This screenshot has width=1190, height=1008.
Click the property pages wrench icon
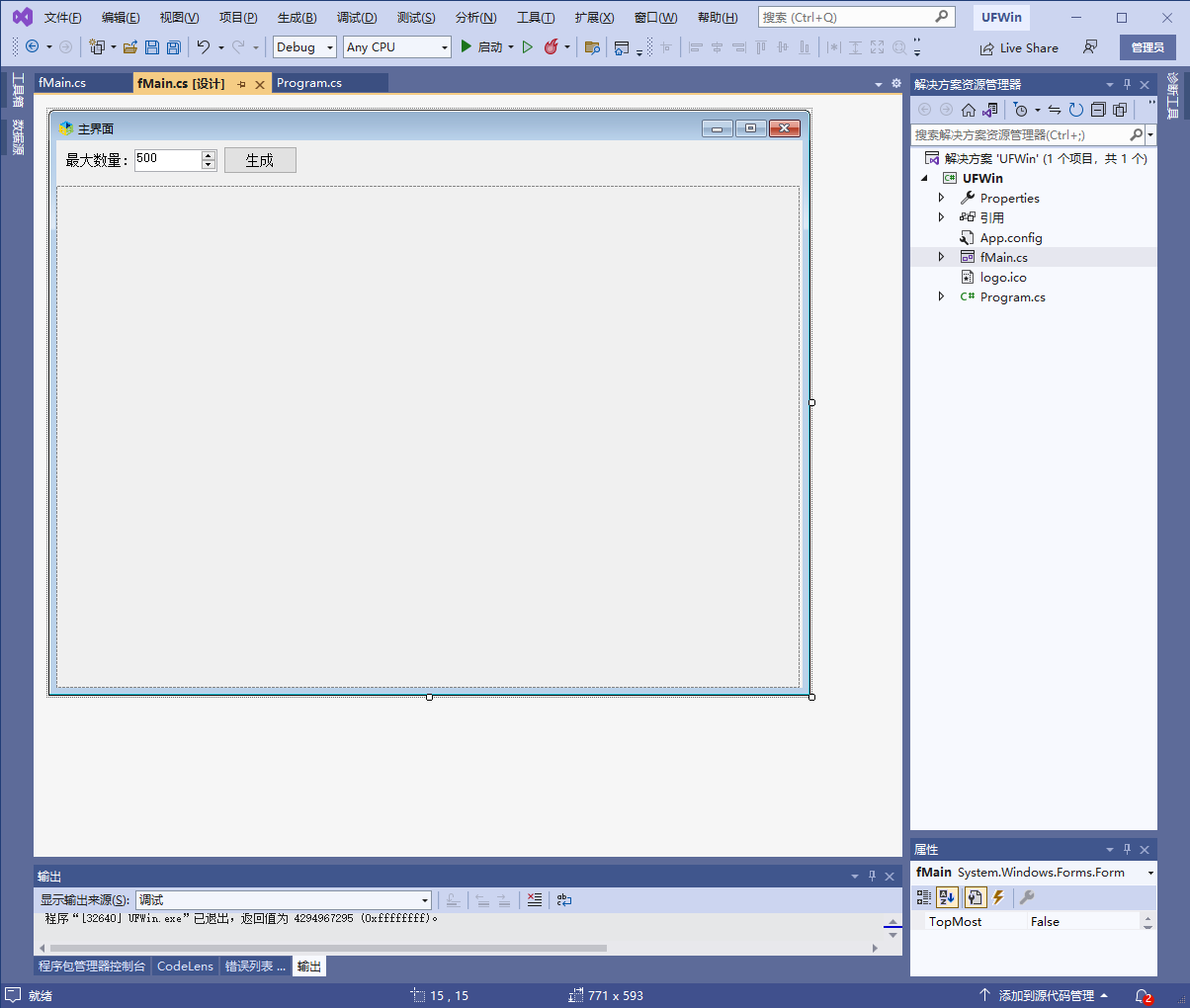coord(1027,897)
